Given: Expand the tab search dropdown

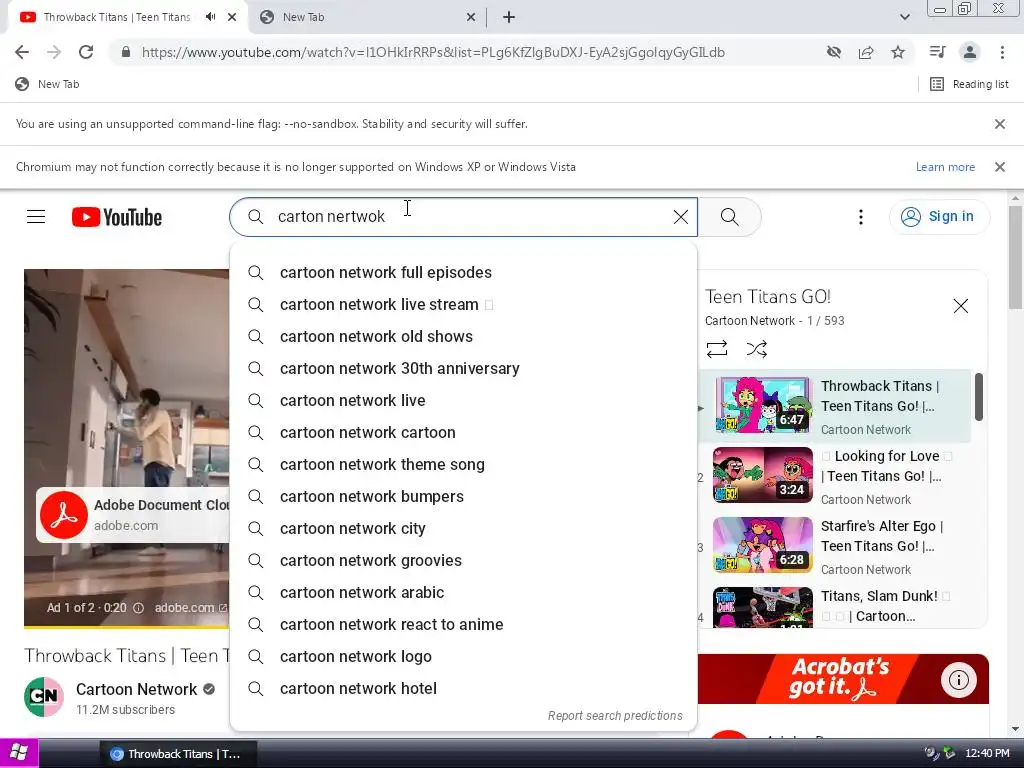Looking at the screenshot, I should point(904,17).
